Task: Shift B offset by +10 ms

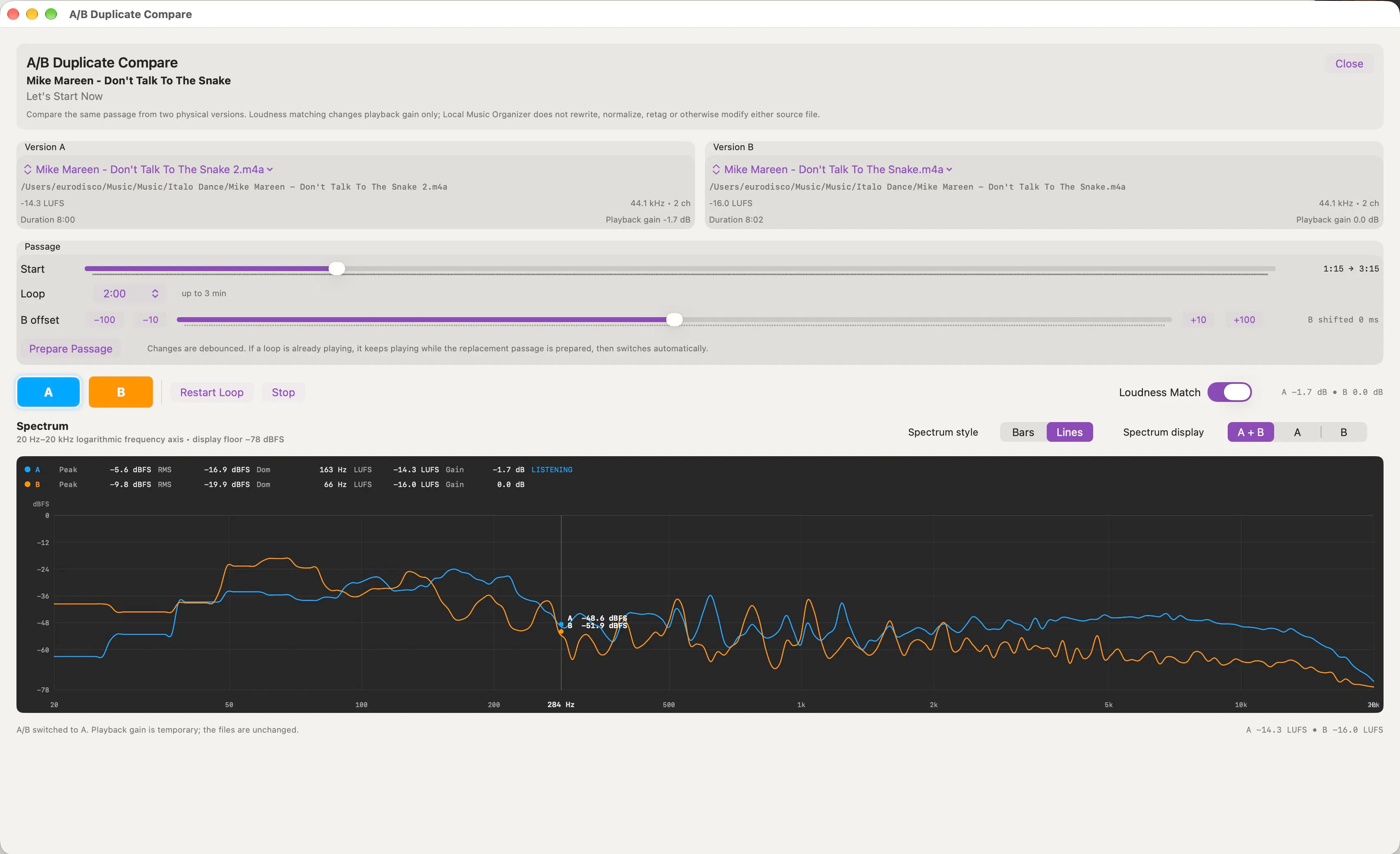Action: point(1198,320)
